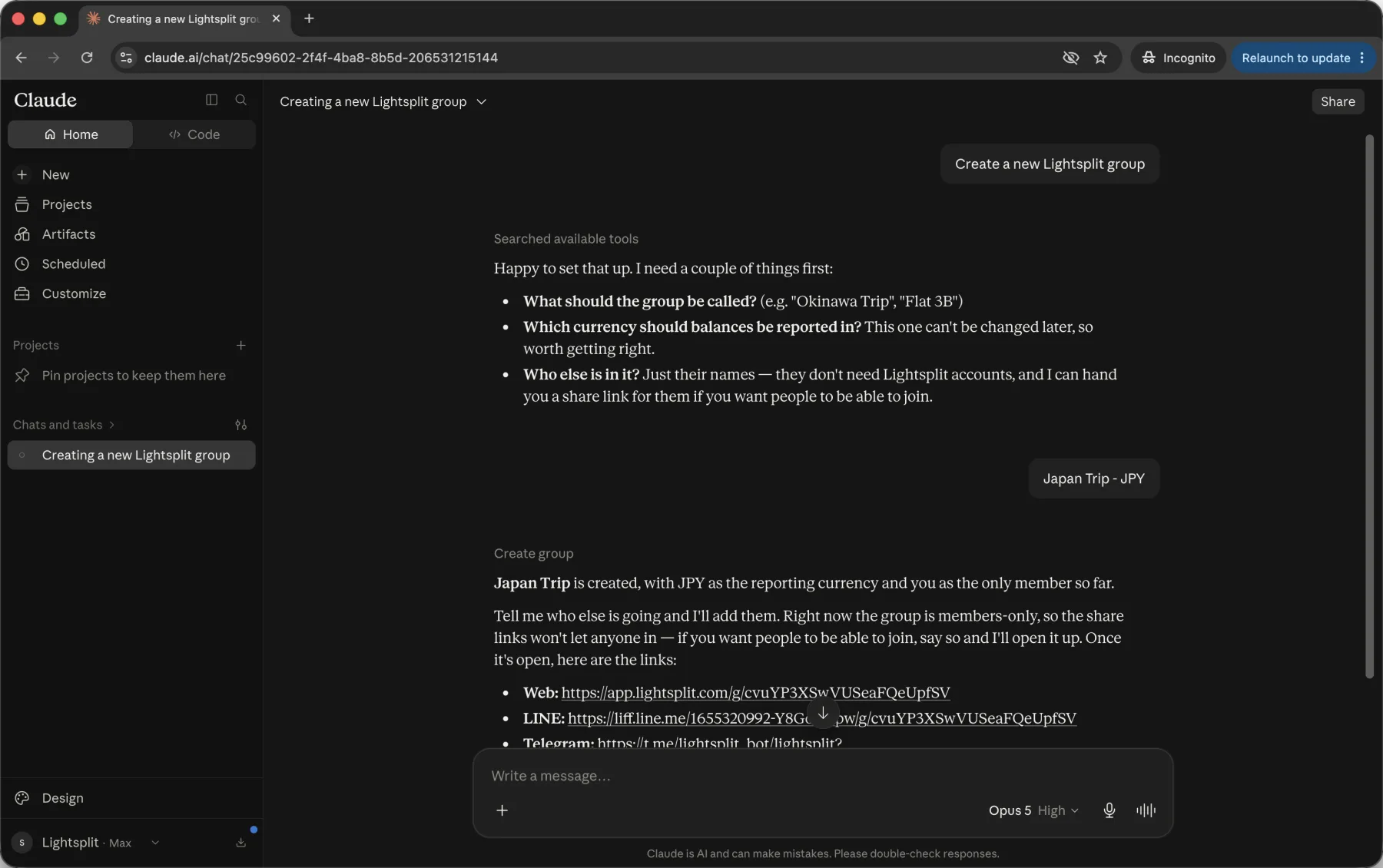Viewport: 1383px width, 868px height.
Task: Open the app.lightsplit.com Web link
Action: click(x=755, y=693)
